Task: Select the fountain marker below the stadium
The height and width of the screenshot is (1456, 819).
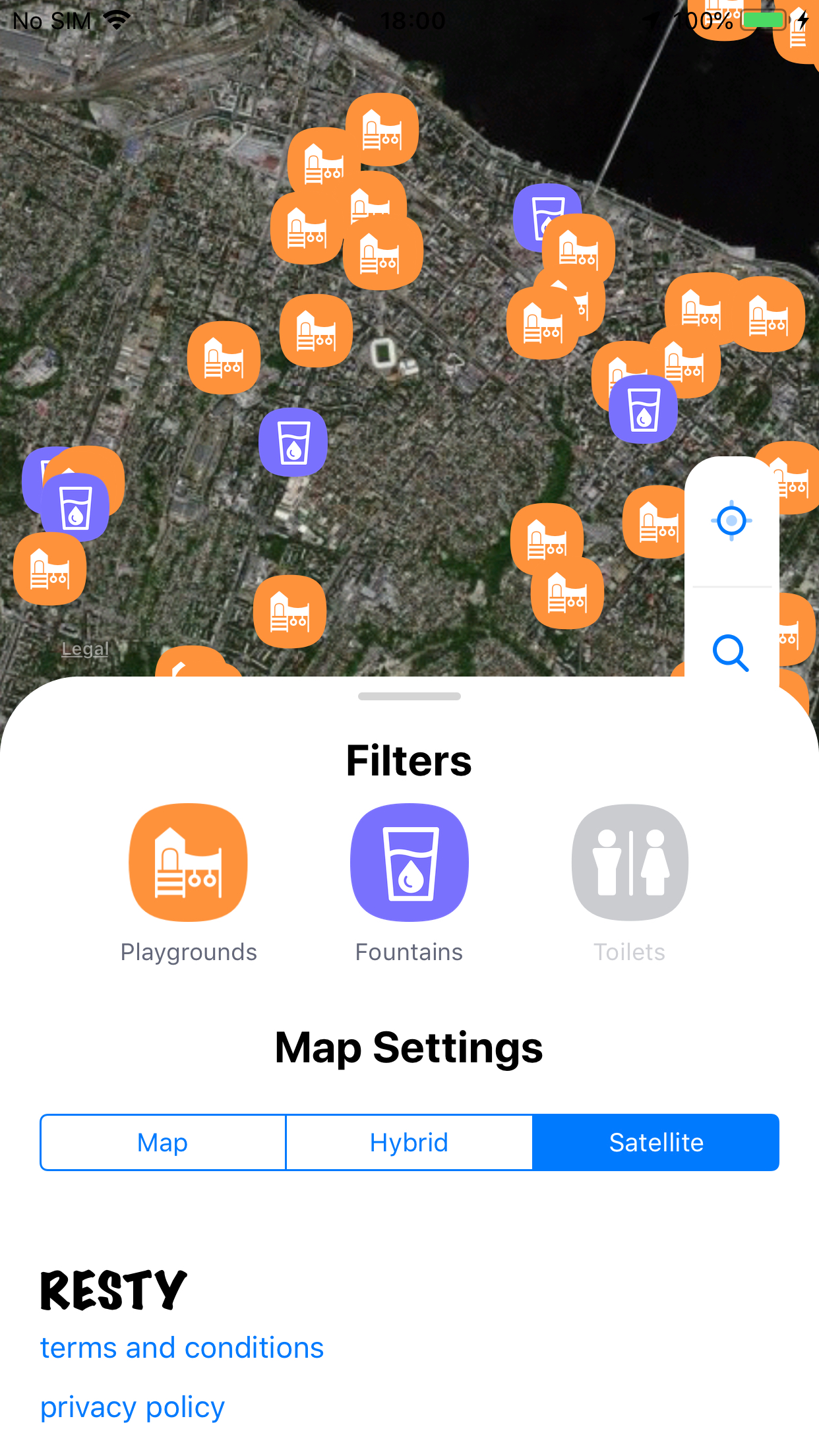Action: pyautogui.click(x=293, y=442)
